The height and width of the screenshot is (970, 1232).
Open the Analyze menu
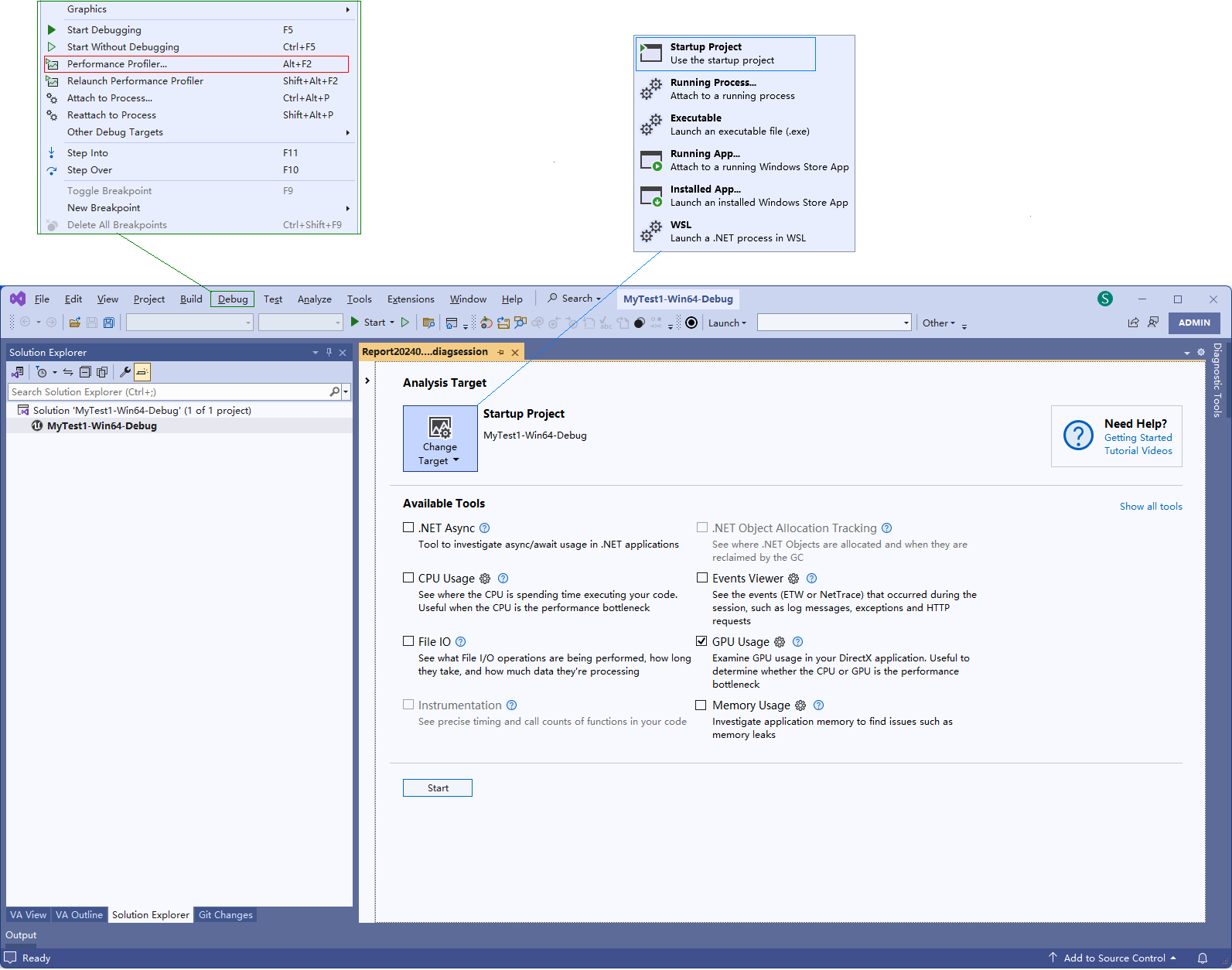pos(315,299)
